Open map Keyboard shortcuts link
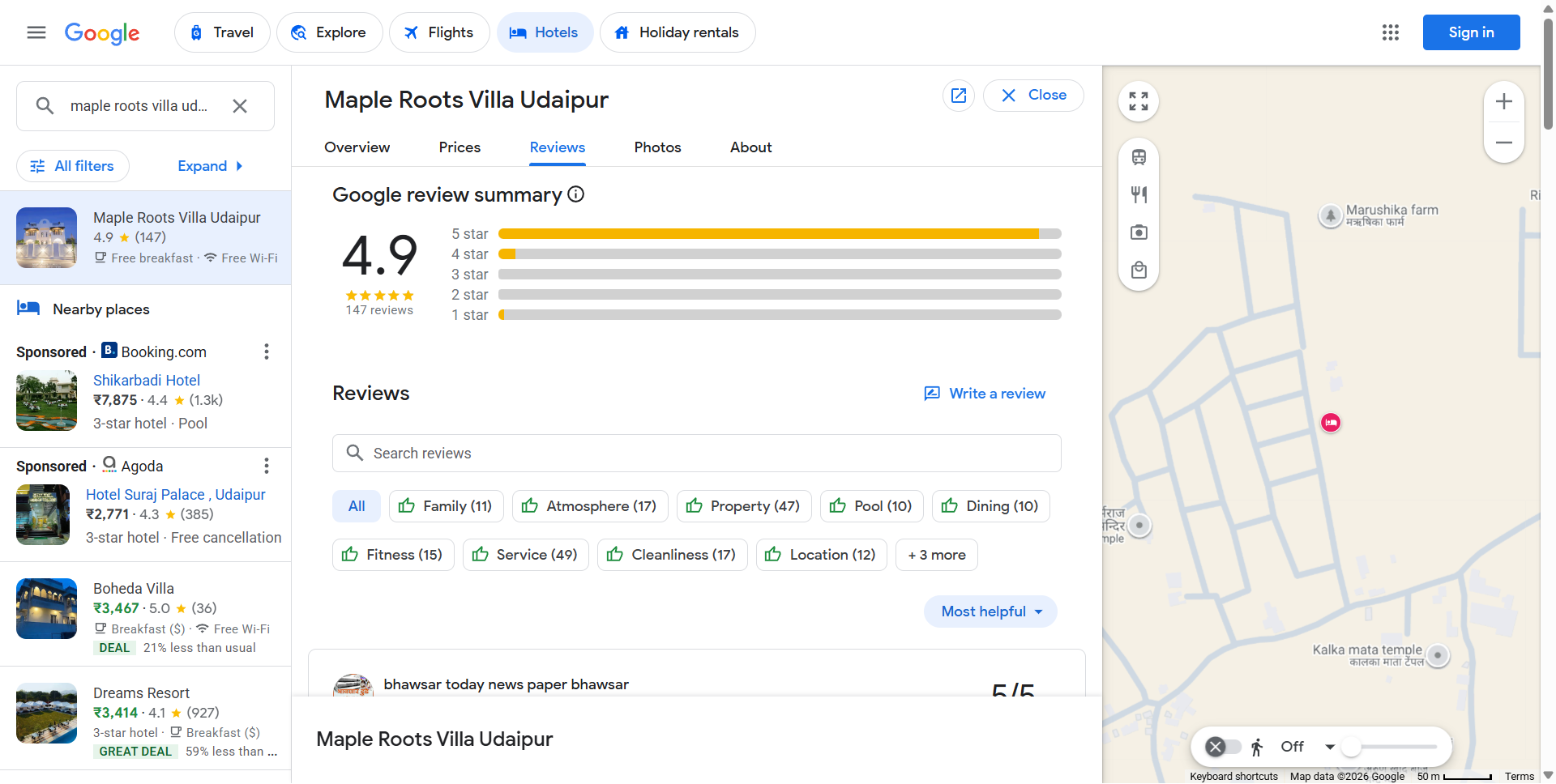The width and height of the screenshot is (1556, 784). coord(1233,777)
